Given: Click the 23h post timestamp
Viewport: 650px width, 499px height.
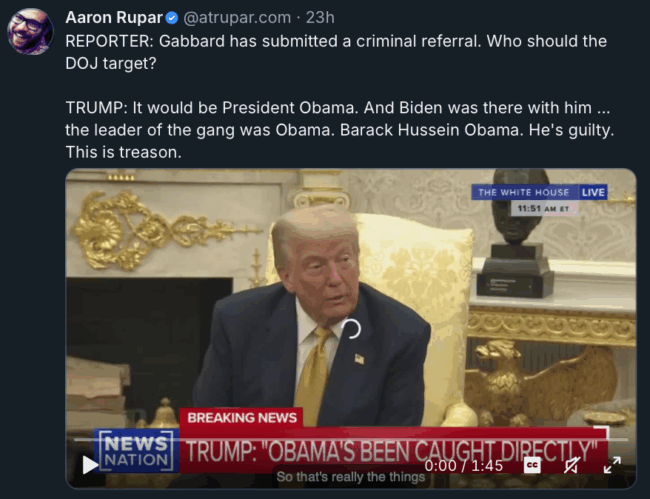Looking at the screenshot, I should coord(320,17).
